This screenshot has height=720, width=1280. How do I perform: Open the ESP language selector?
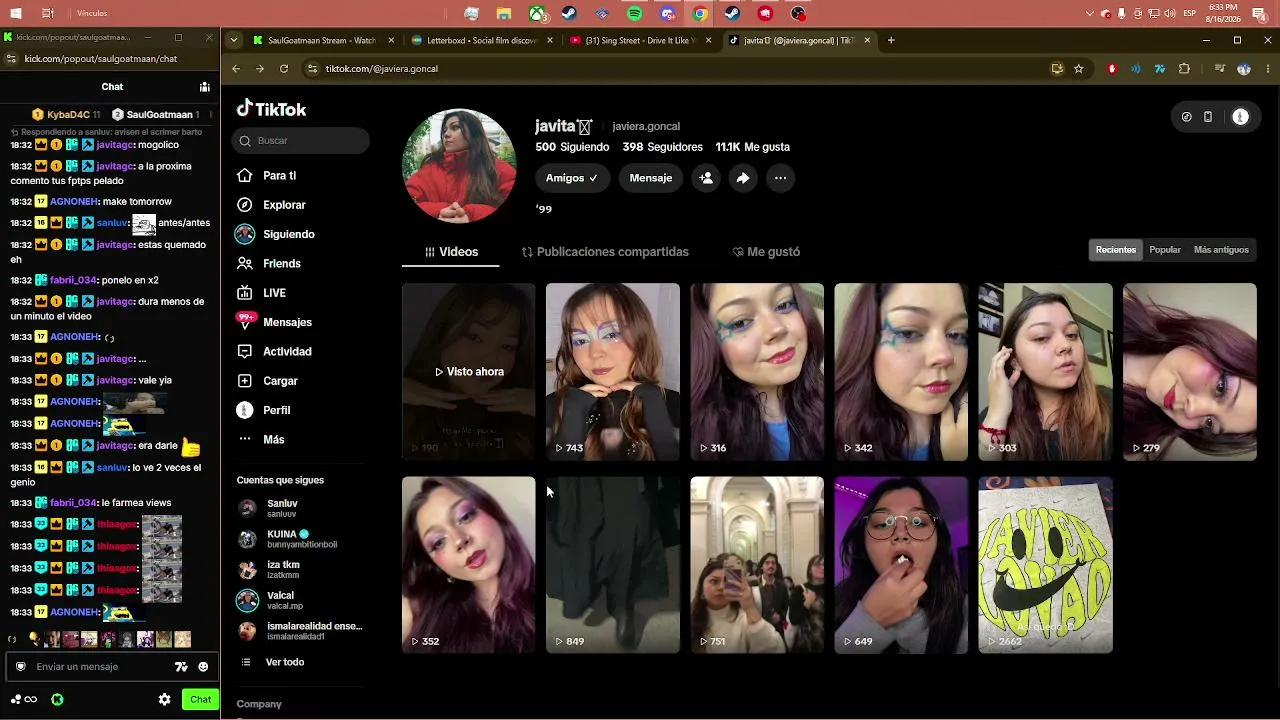1190,14
